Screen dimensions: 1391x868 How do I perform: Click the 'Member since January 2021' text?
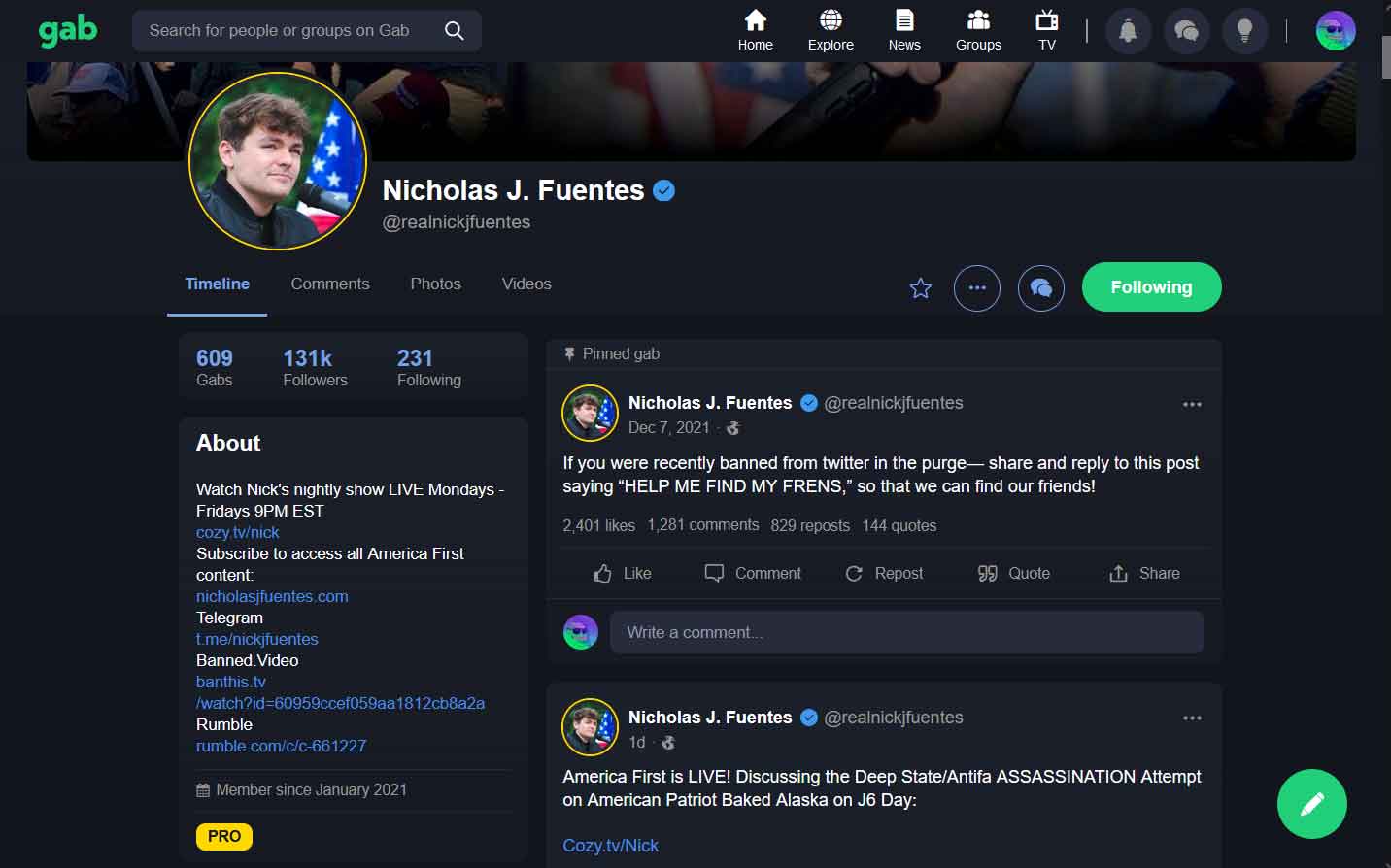(312, 790)
